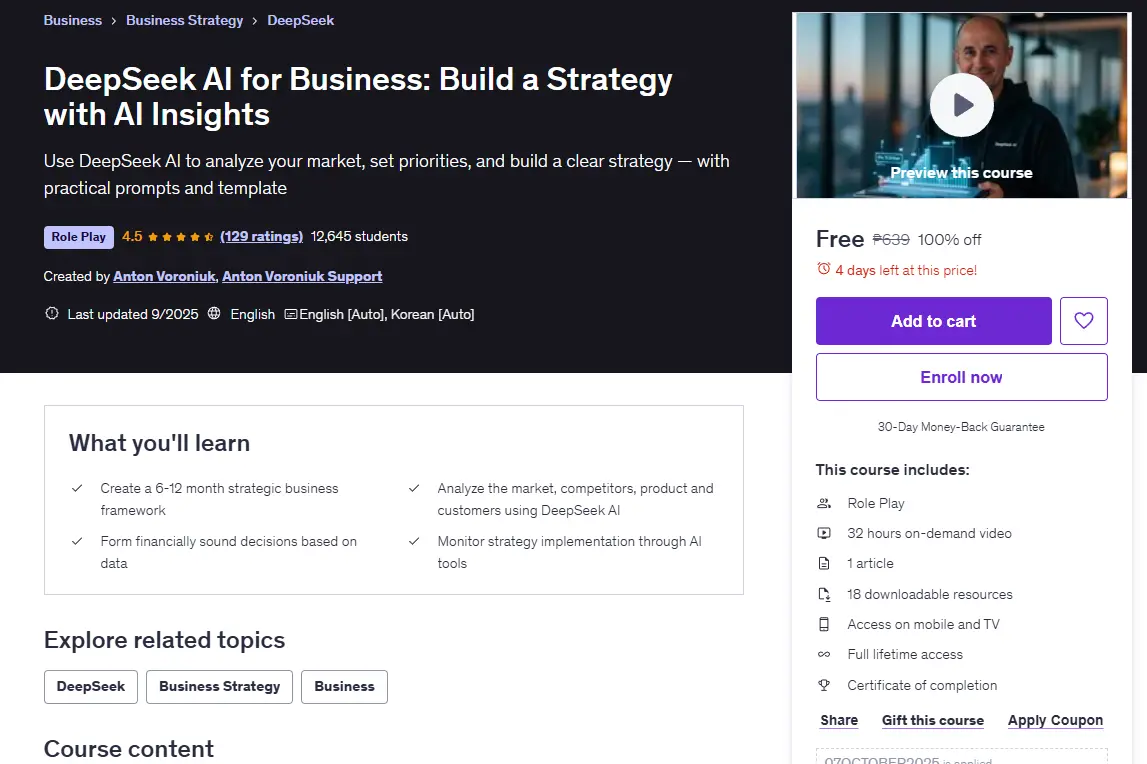Click the Share link

[839, 720]
